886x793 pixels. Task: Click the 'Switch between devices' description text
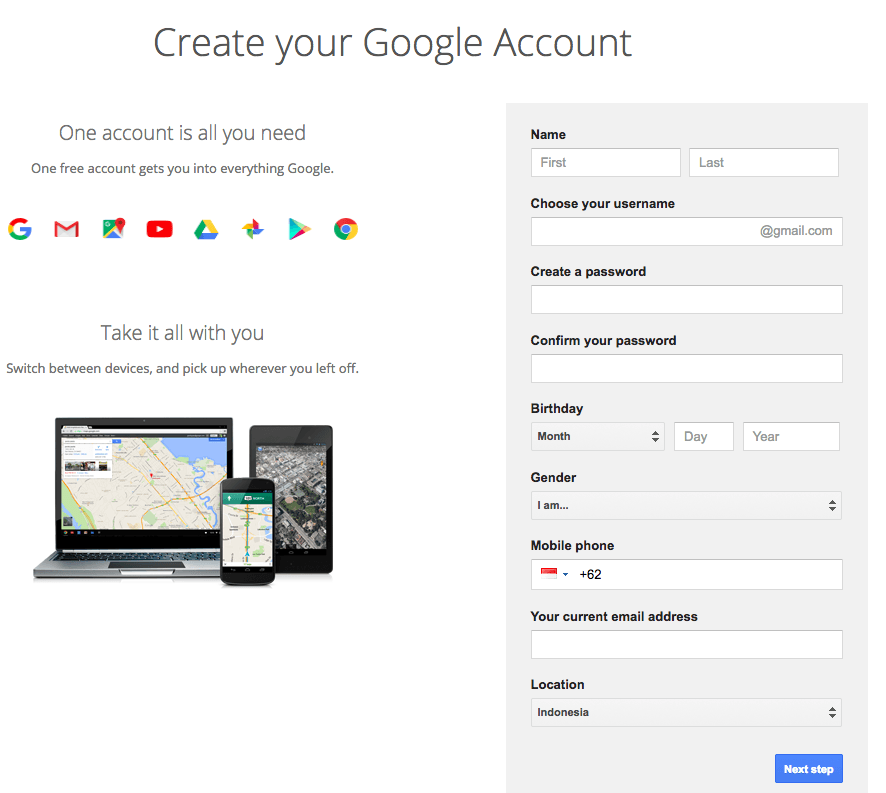182,369
